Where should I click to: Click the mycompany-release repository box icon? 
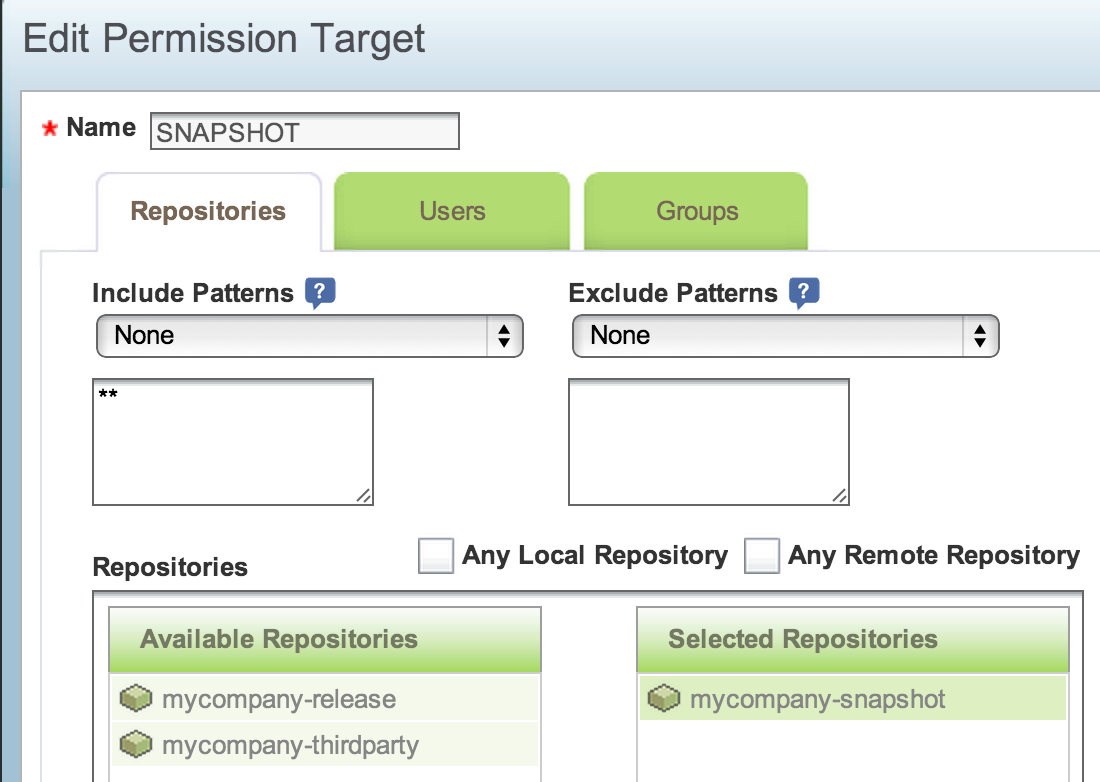[135, 699]
